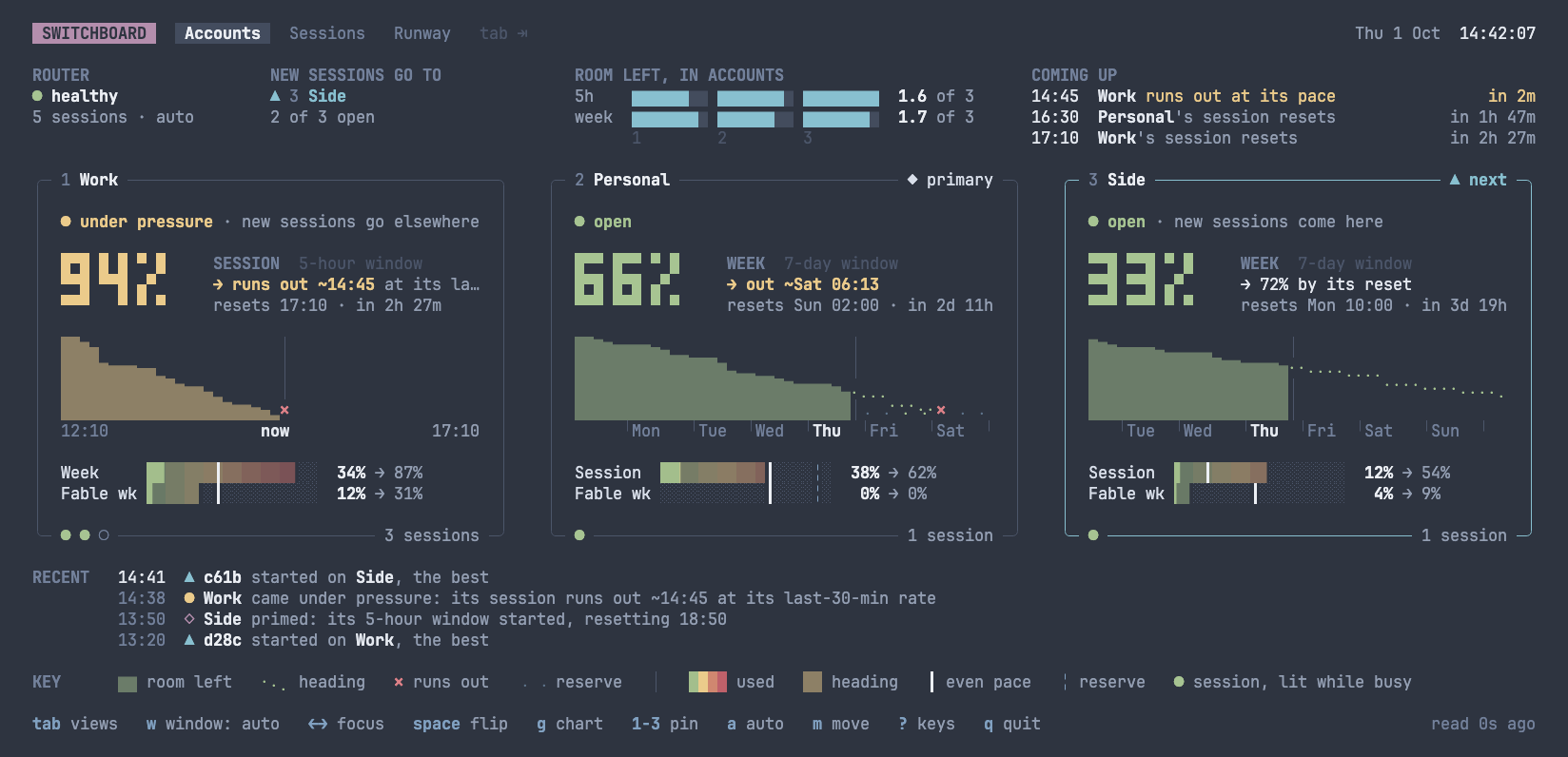Switch to the Sessions tab
This screenshot has width=1568, height=757.
327,33
